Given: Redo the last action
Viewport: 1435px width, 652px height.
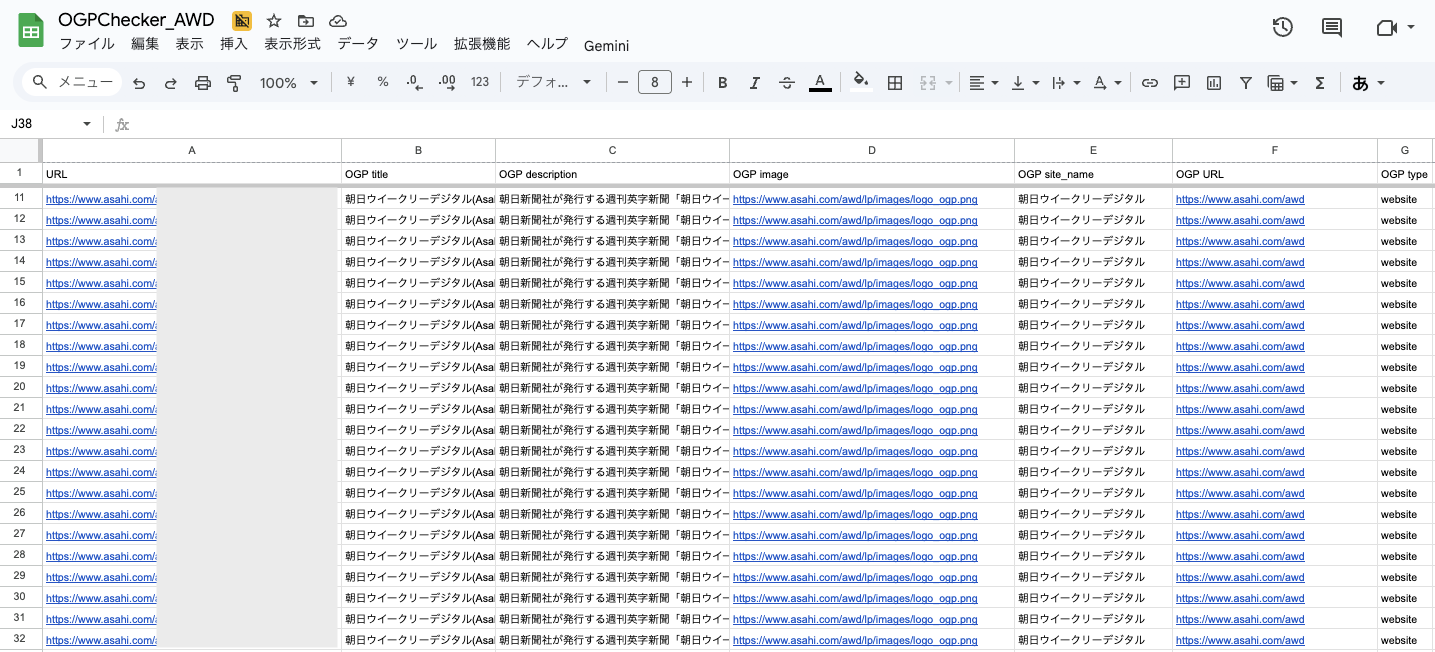Looking at the screenshot, I should point(171,83).
